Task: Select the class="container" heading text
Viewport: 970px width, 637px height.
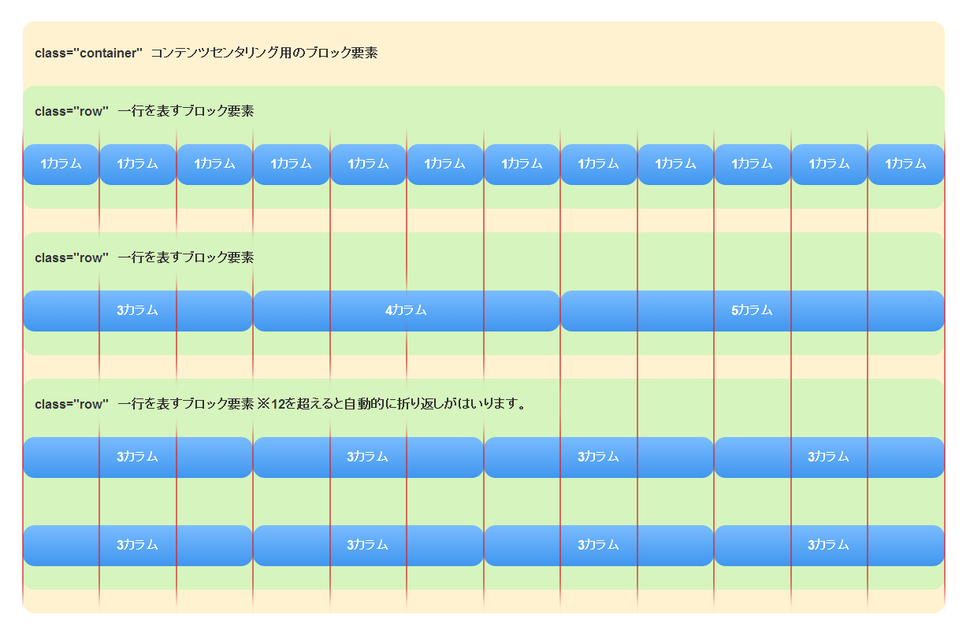Action: [88, 53]
